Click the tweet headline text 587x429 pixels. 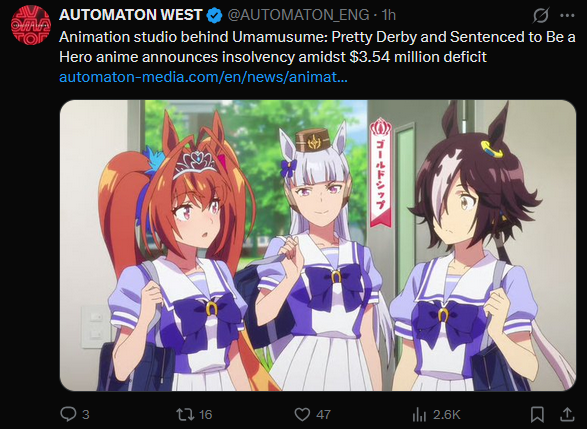click(317, 47)
